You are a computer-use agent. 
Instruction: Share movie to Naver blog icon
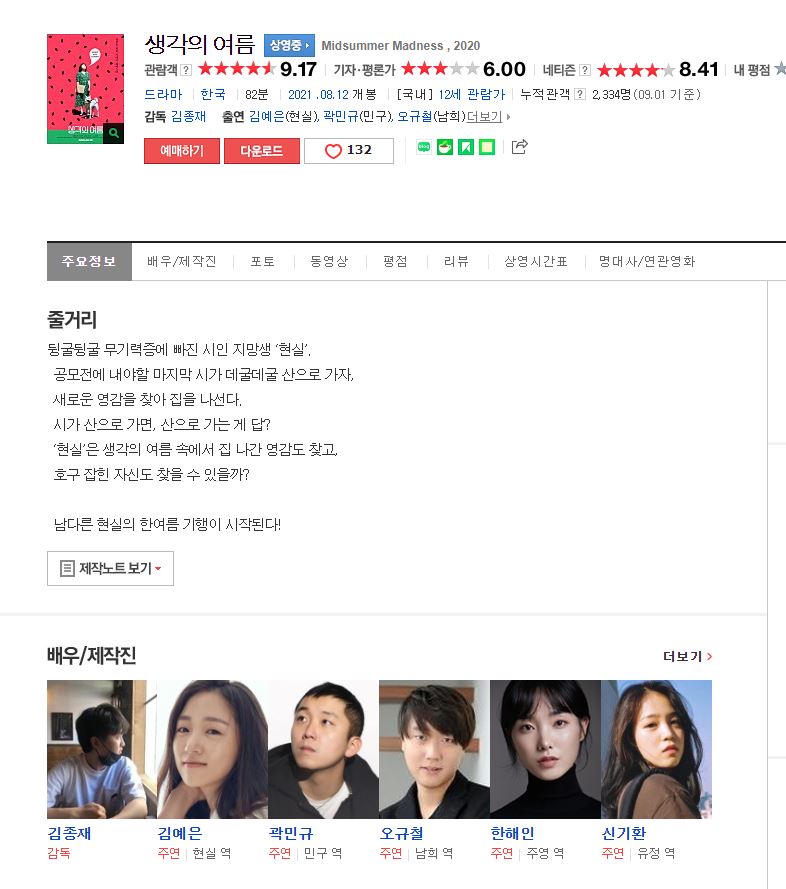[424, 147]
